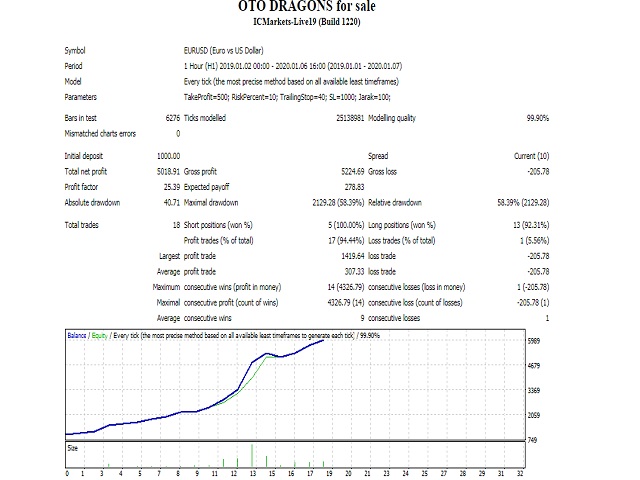This screenshot has height=480, width=640.
Task: Click the 'Period' row label
Action: pyautogui.click(x=73, y=66)
